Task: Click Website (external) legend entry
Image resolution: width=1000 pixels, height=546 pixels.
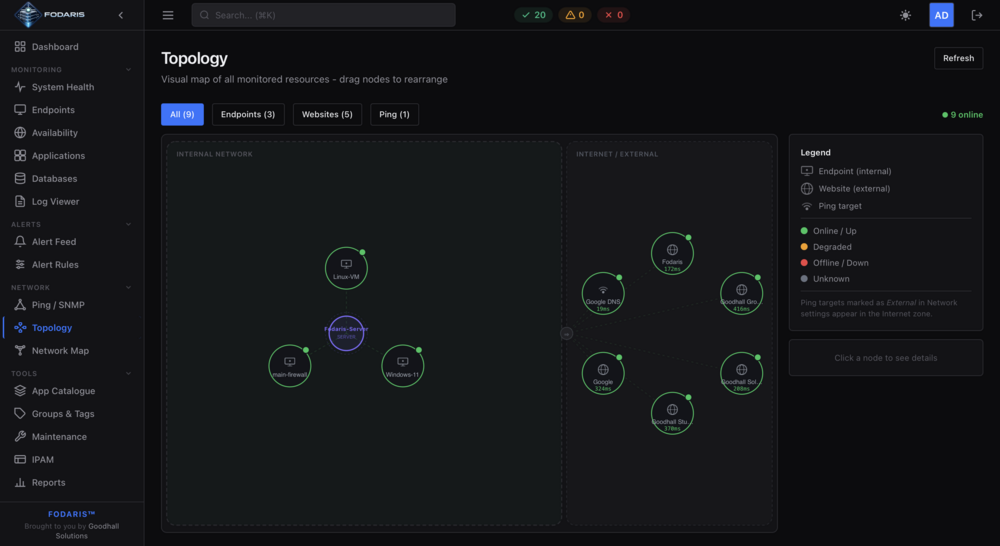Action: (x=846, y=188)
